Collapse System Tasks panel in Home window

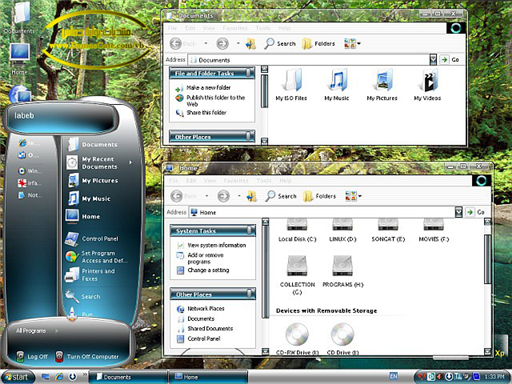(250, 230)
